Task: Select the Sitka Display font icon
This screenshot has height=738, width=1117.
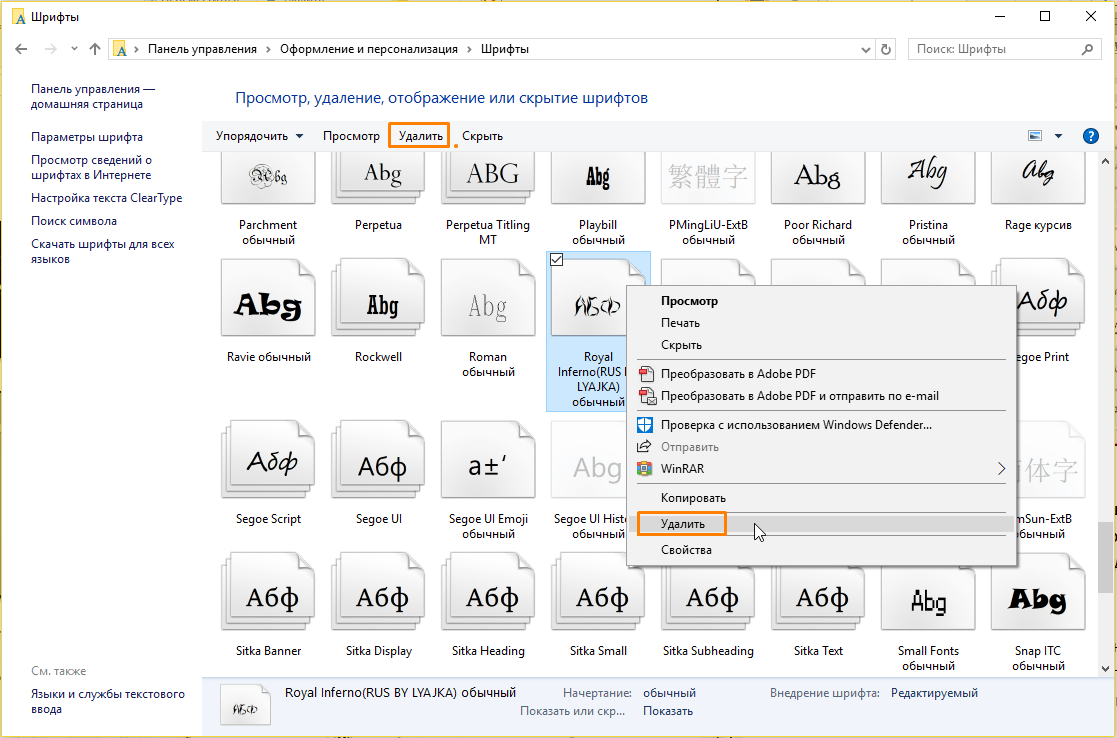Action: 378,591
